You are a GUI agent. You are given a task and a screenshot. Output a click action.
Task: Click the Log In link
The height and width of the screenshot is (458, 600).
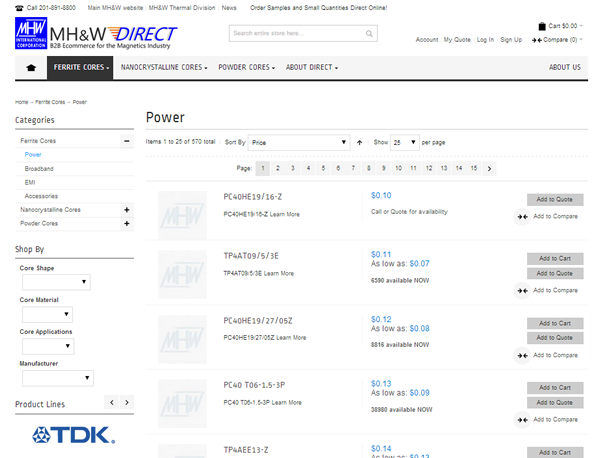[485, 40]
